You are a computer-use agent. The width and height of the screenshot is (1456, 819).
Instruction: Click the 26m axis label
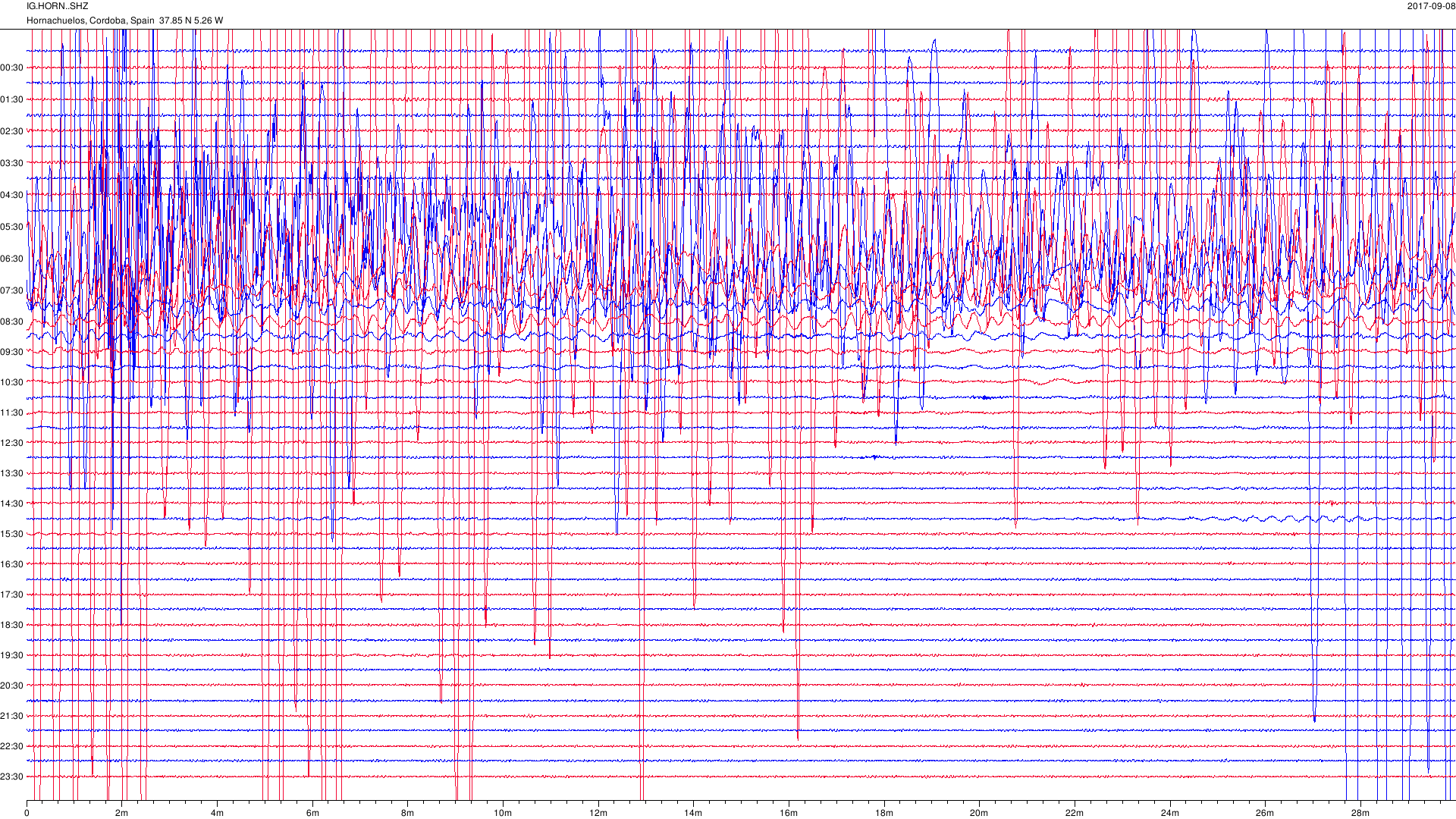1265,813
